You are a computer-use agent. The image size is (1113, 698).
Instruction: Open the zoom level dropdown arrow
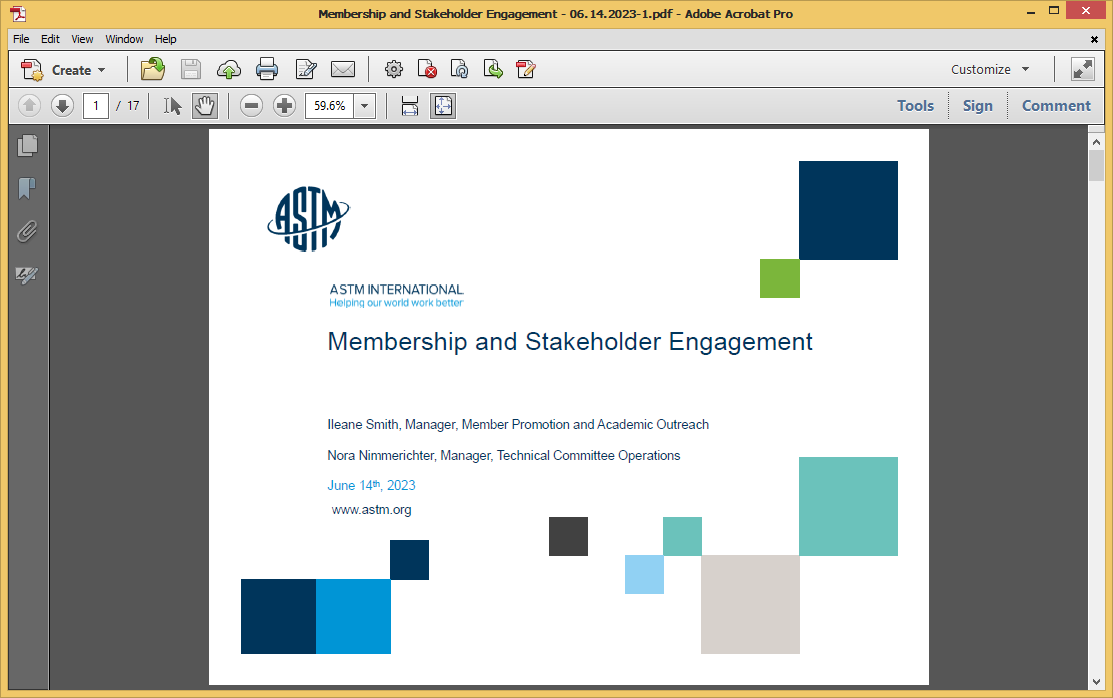(x=365, y=106)
